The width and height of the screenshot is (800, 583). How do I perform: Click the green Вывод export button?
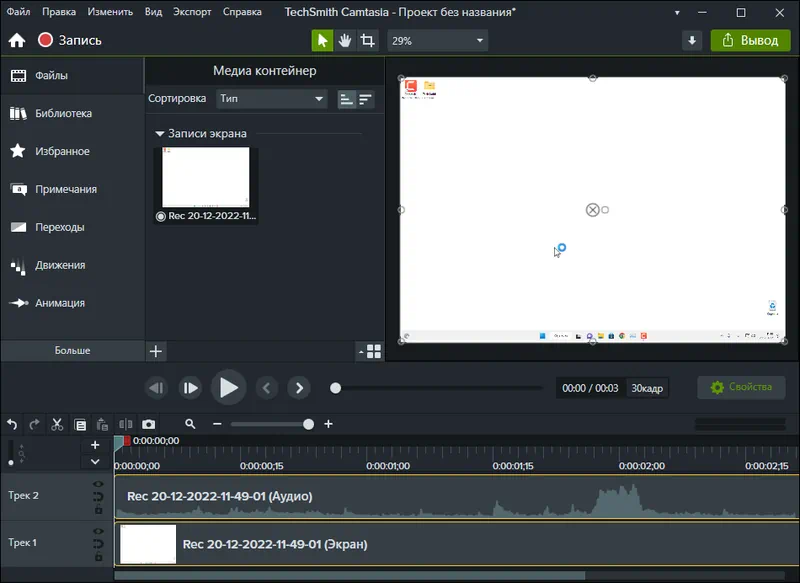click(751, 41)
